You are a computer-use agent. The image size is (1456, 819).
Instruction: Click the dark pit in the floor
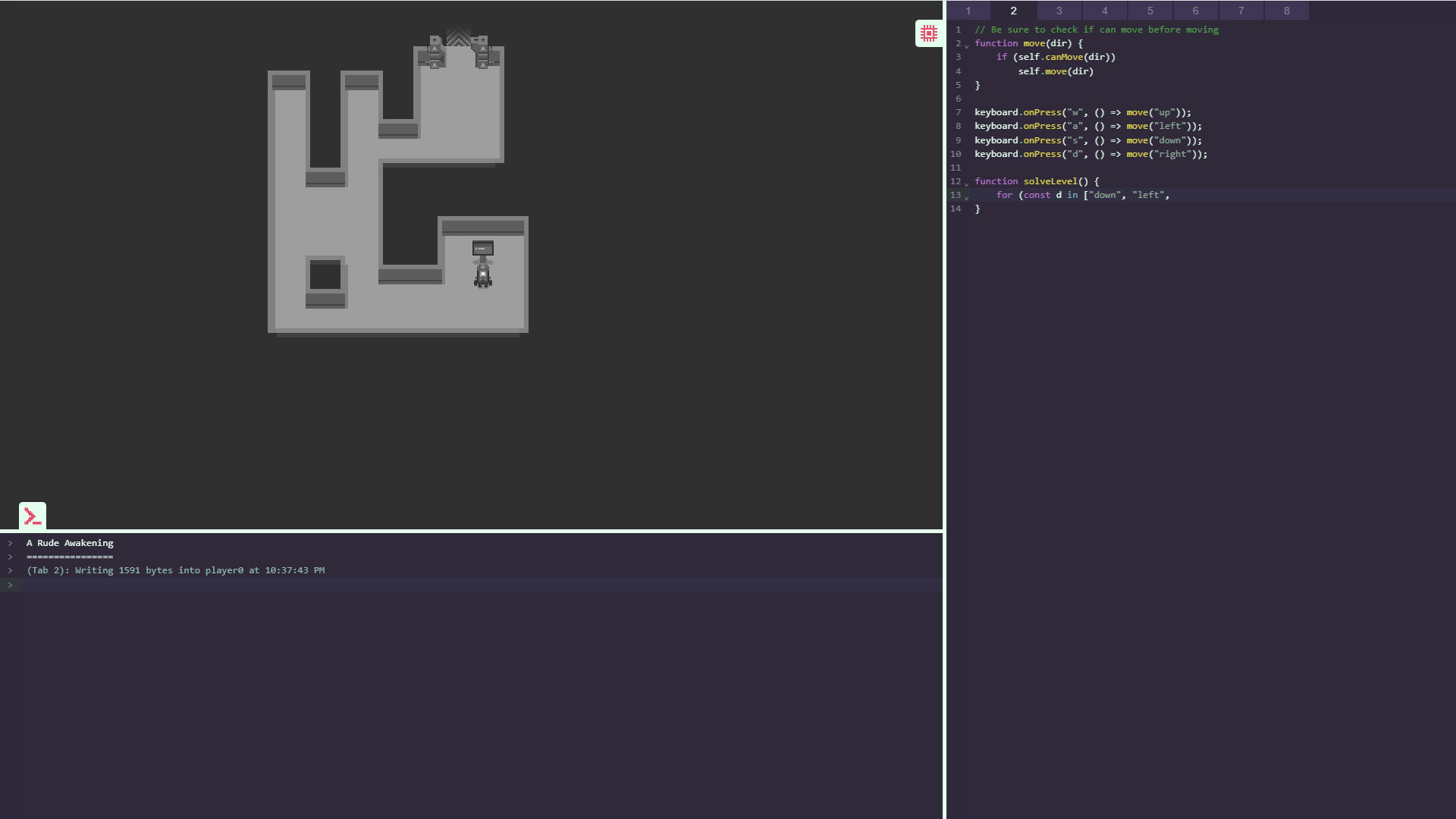[x=325, y=275]
